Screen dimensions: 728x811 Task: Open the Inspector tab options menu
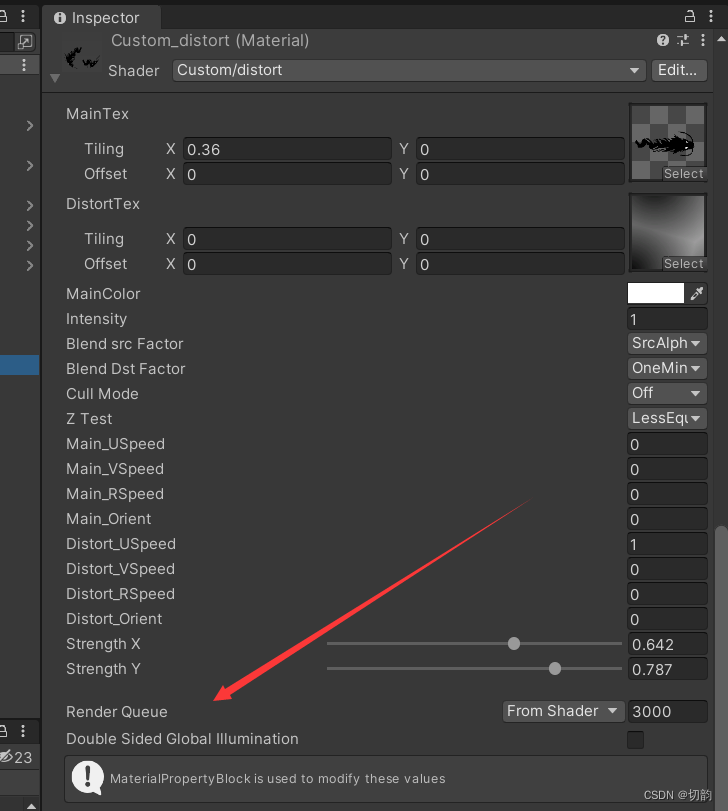[x=711, y=17]
